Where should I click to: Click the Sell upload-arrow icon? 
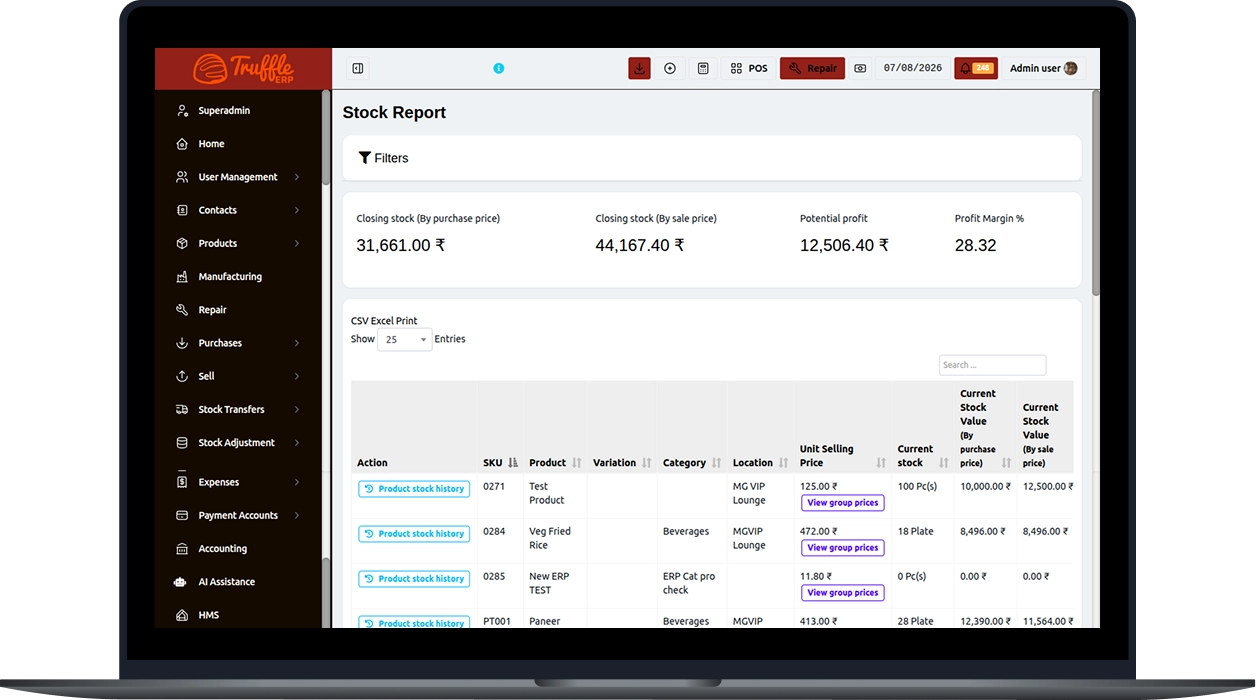182,376
